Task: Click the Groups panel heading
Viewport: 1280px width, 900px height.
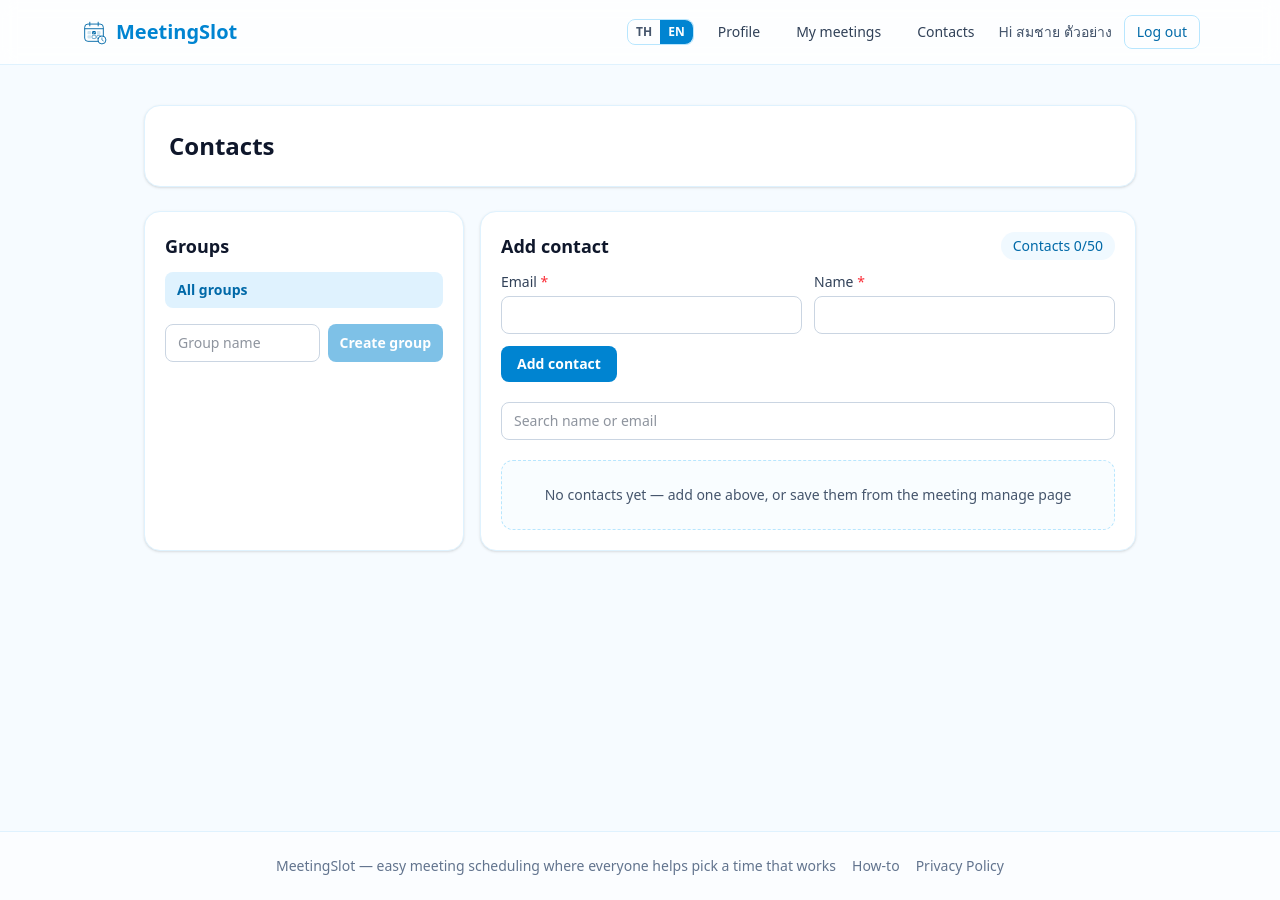Action: (197, 246)
